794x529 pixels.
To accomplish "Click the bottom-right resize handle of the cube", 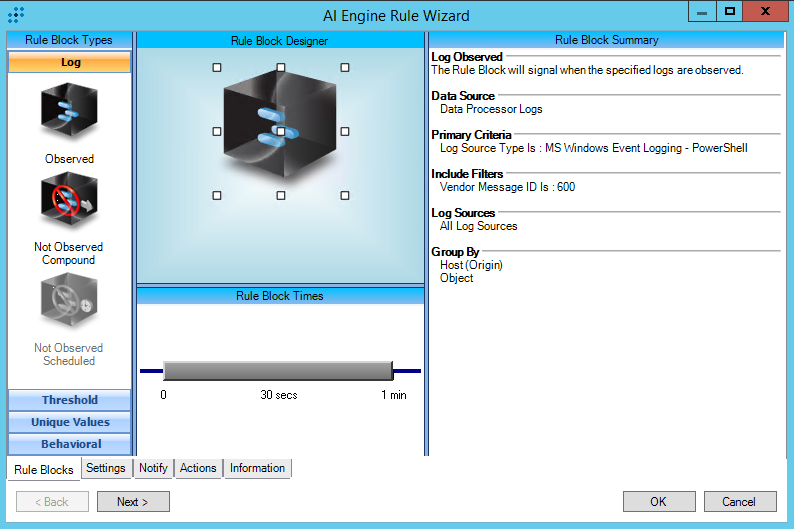I will [x=344, y=195].
